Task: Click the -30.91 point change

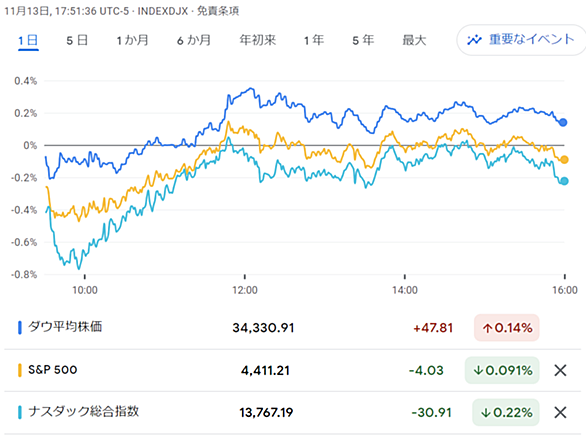Action: point(432,413)
